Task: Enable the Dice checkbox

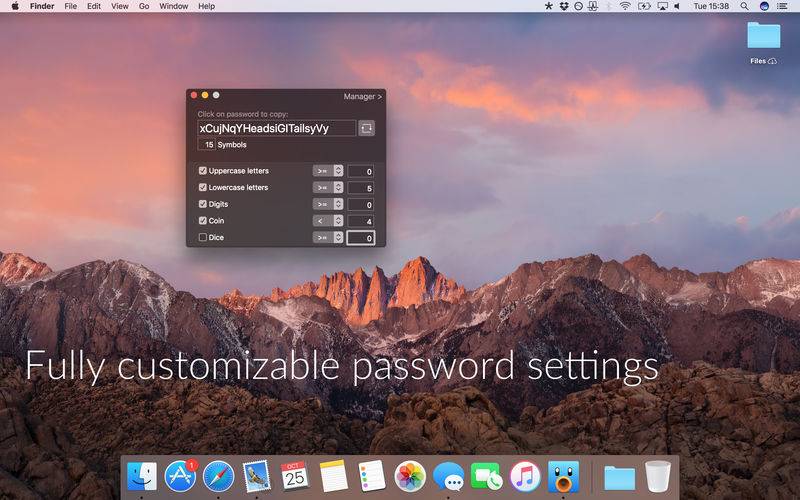Action: pyautogui.click(x=203, y=237)
